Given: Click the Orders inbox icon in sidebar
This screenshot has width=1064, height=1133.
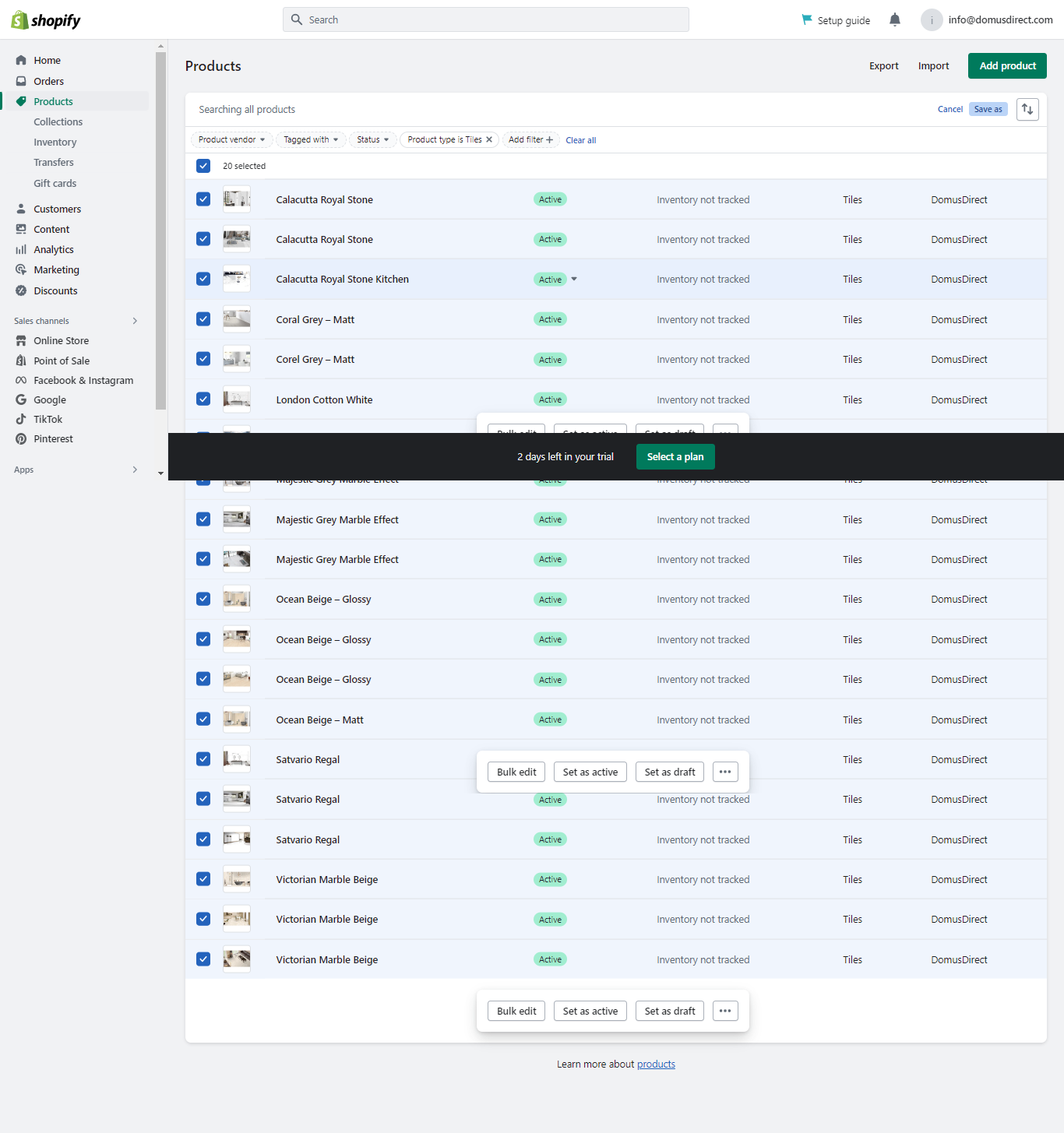Looking at the screenshot, I should (x=21, y=81).
